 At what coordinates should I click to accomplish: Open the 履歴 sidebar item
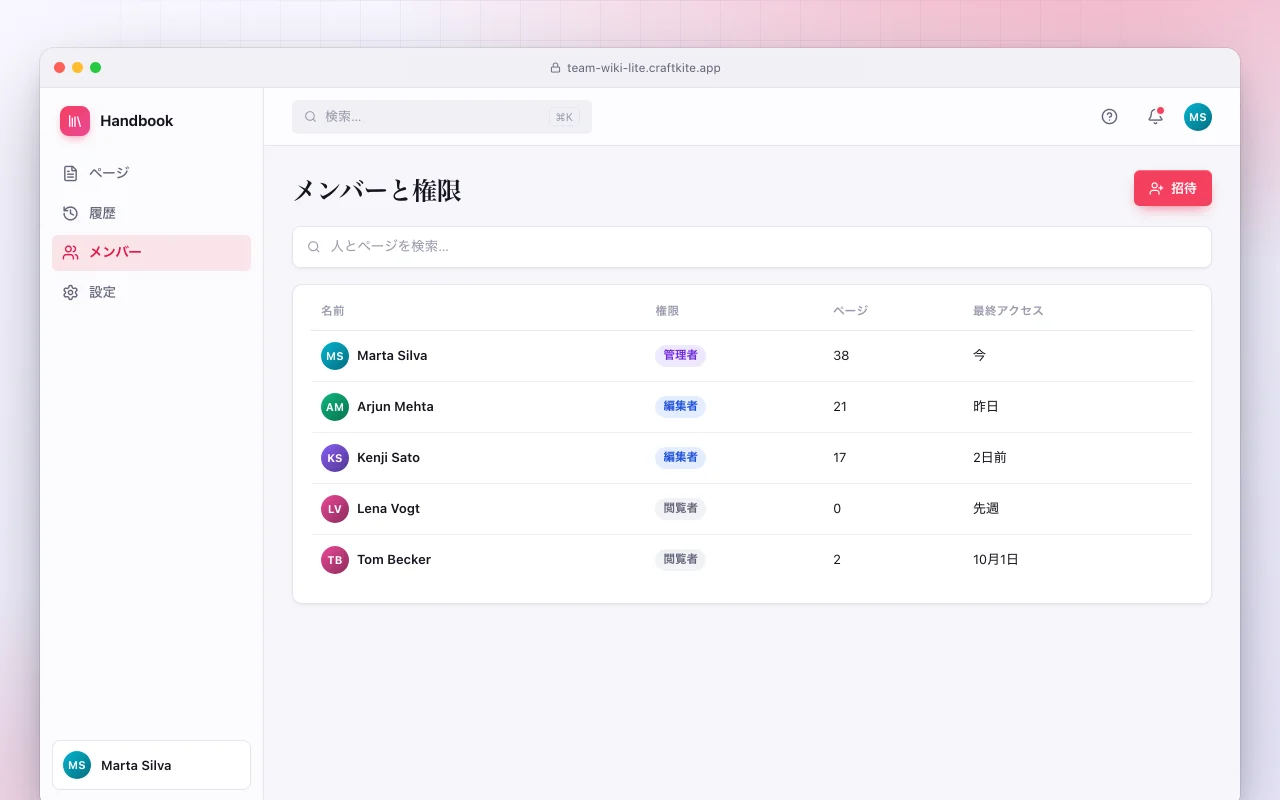point(151,213)
